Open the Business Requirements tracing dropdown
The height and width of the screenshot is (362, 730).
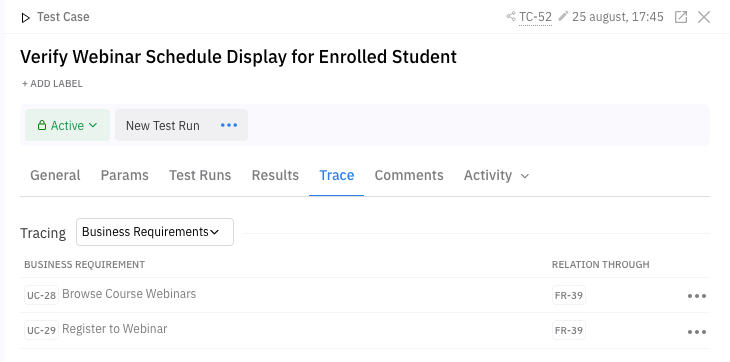(155, 232)
